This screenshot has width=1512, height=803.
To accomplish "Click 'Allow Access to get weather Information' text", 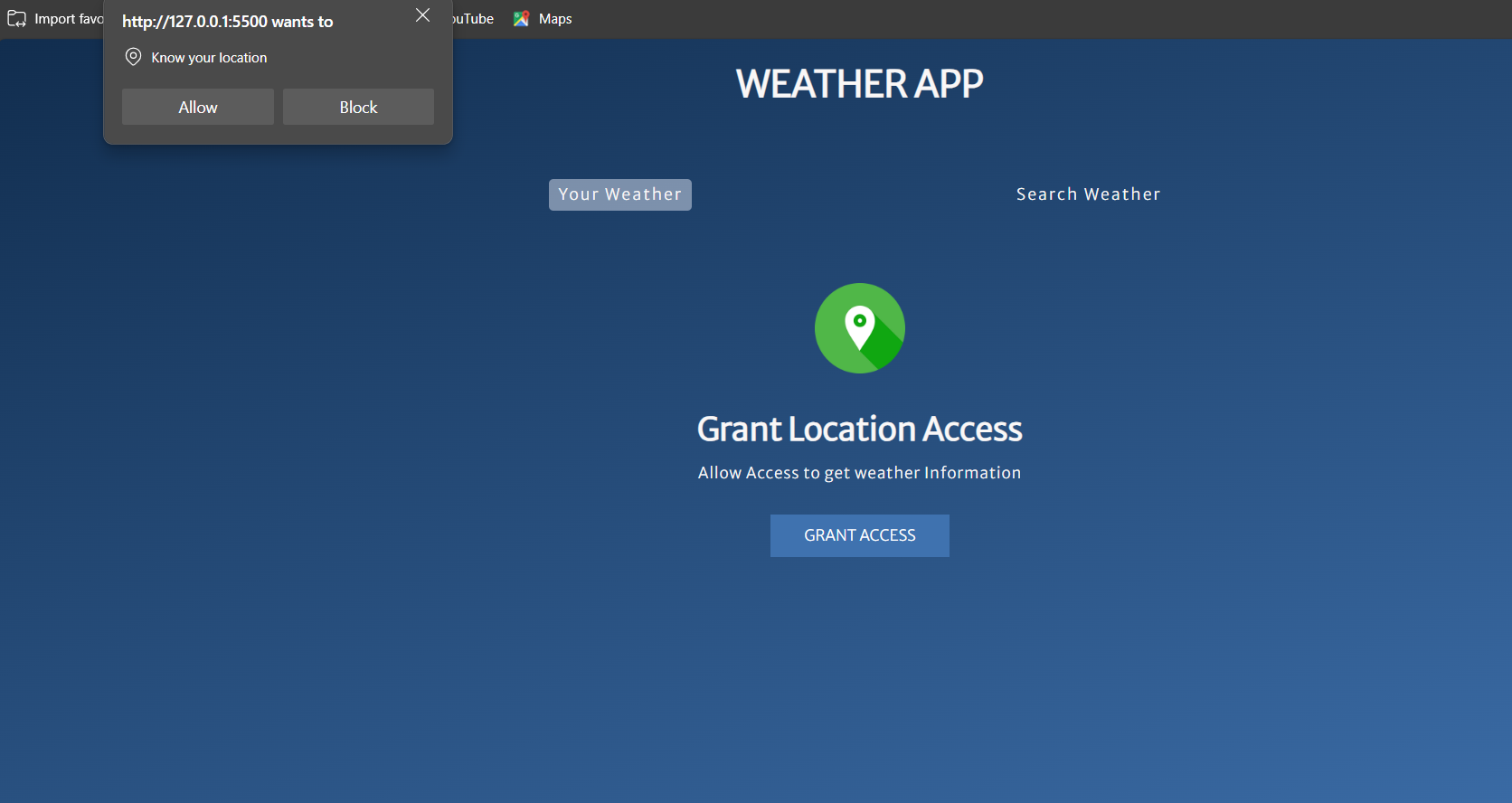I will coord(859,473).
